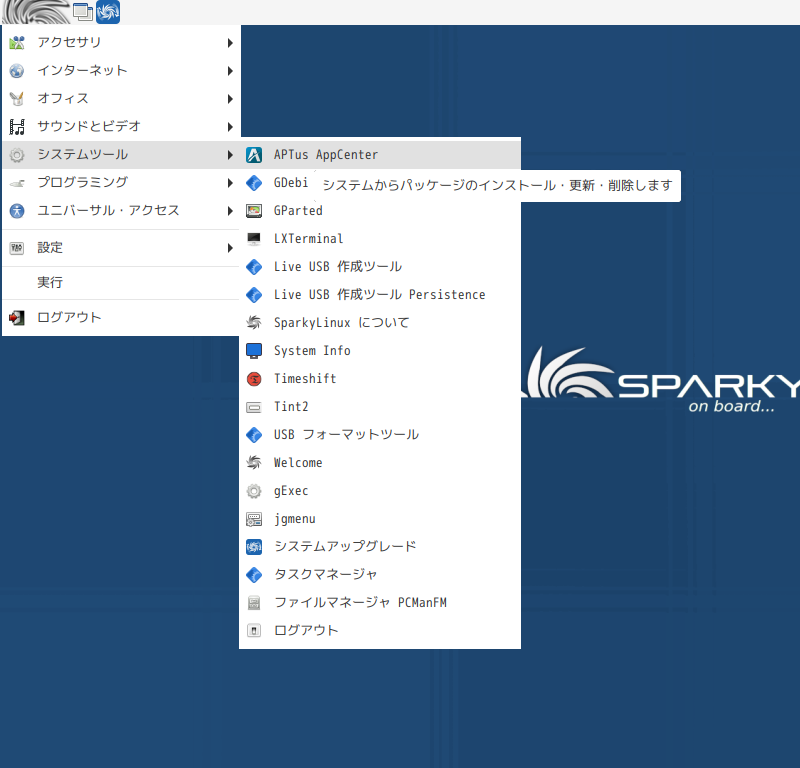Open サウンドとビデオ category
This screenshot has height=768, width=800.
[121, 127]
